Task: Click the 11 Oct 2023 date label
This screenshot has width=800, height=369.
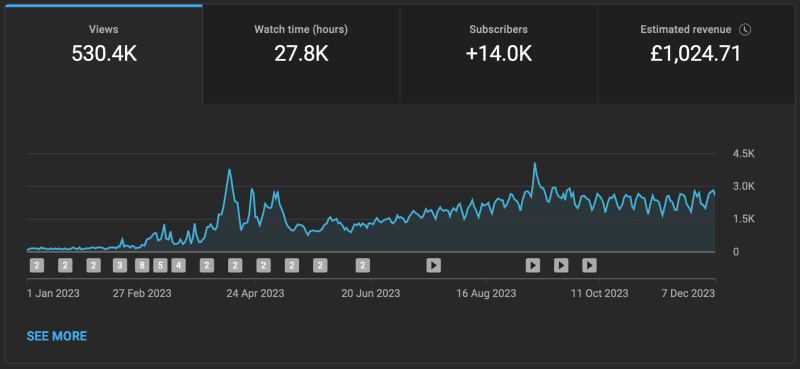Action: 599,294
